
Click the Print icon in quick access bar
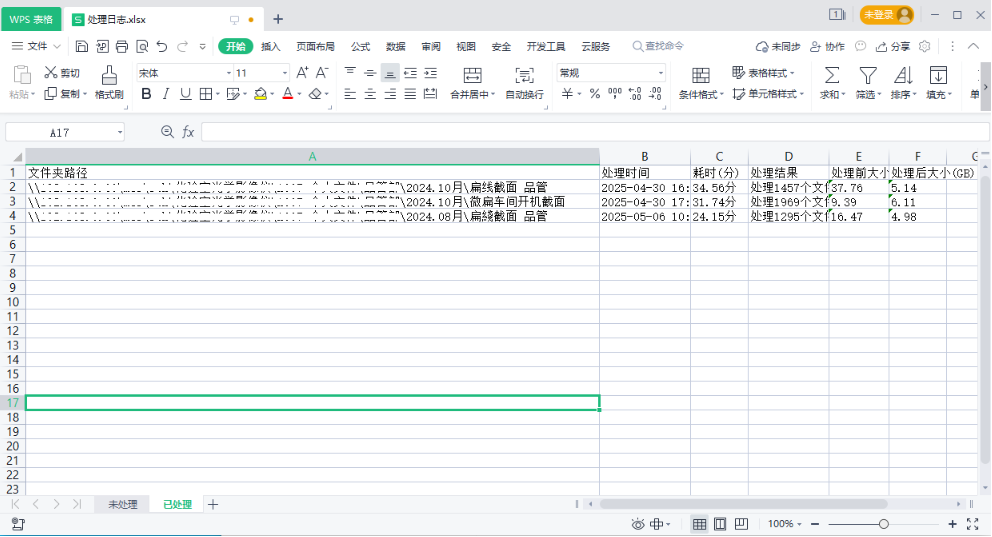[122, 46]
